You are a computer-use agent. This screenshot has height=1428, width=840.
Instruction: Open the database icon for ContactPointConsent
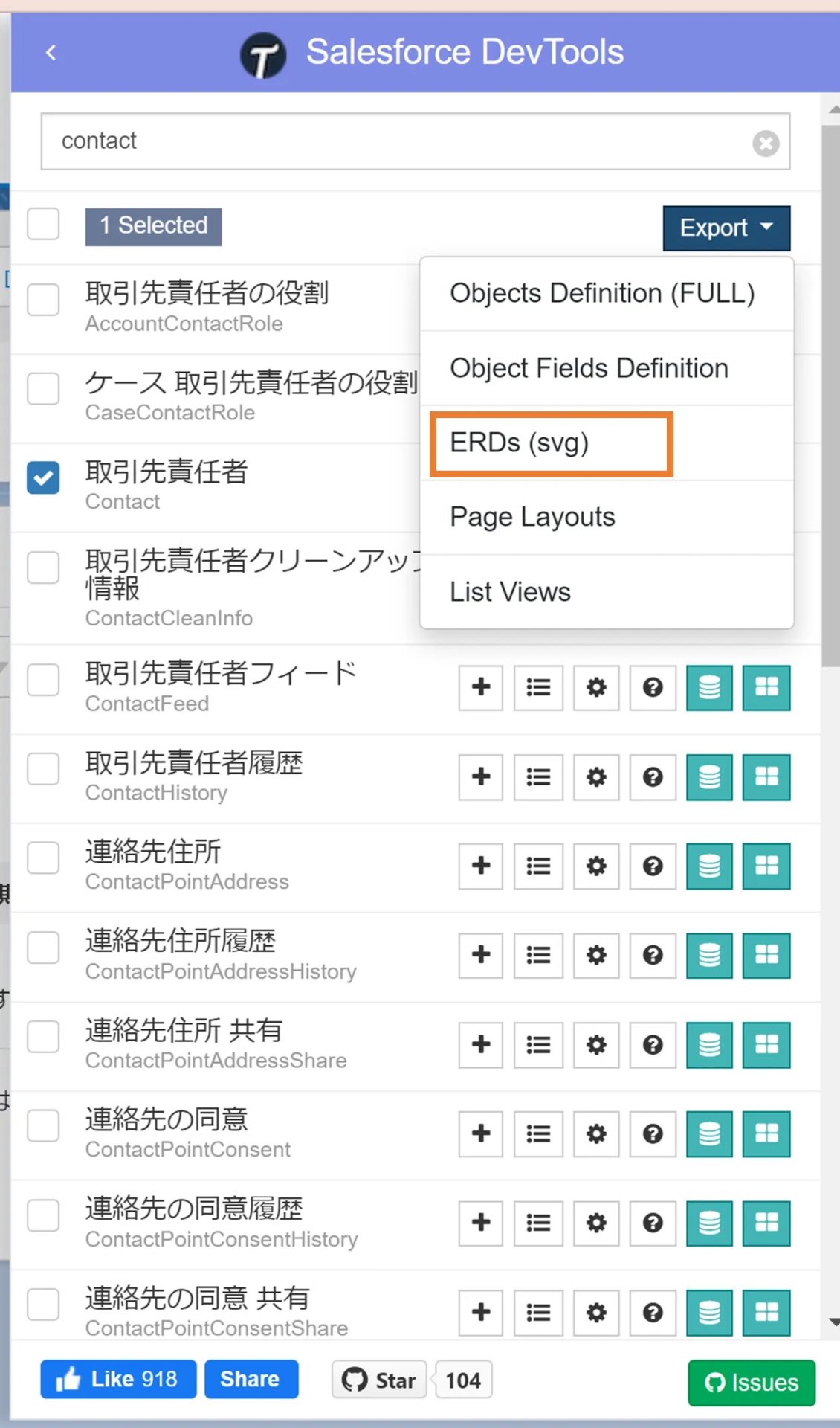[709, 1134]
